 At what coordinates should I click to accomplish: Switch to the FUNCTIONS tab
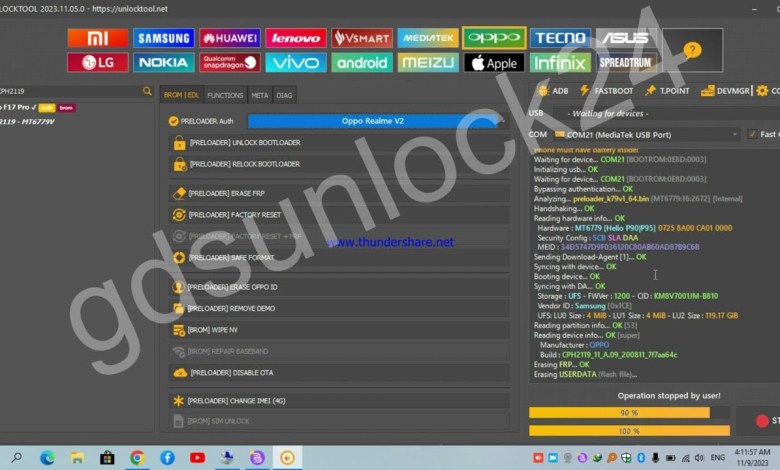(x=225, y=95)
